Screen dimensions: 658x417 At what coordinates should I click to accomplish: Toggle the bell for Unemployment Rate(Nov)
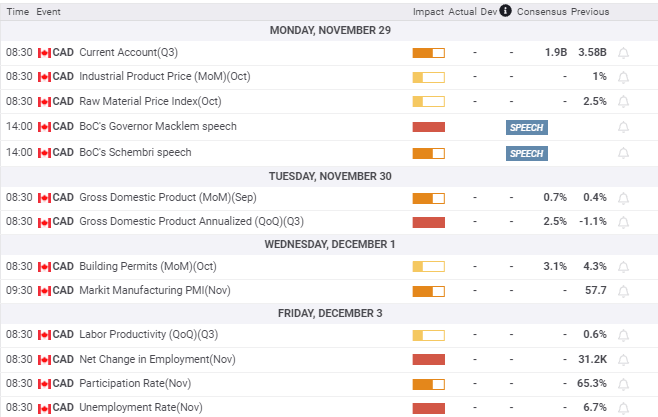[x=624, y=408]
